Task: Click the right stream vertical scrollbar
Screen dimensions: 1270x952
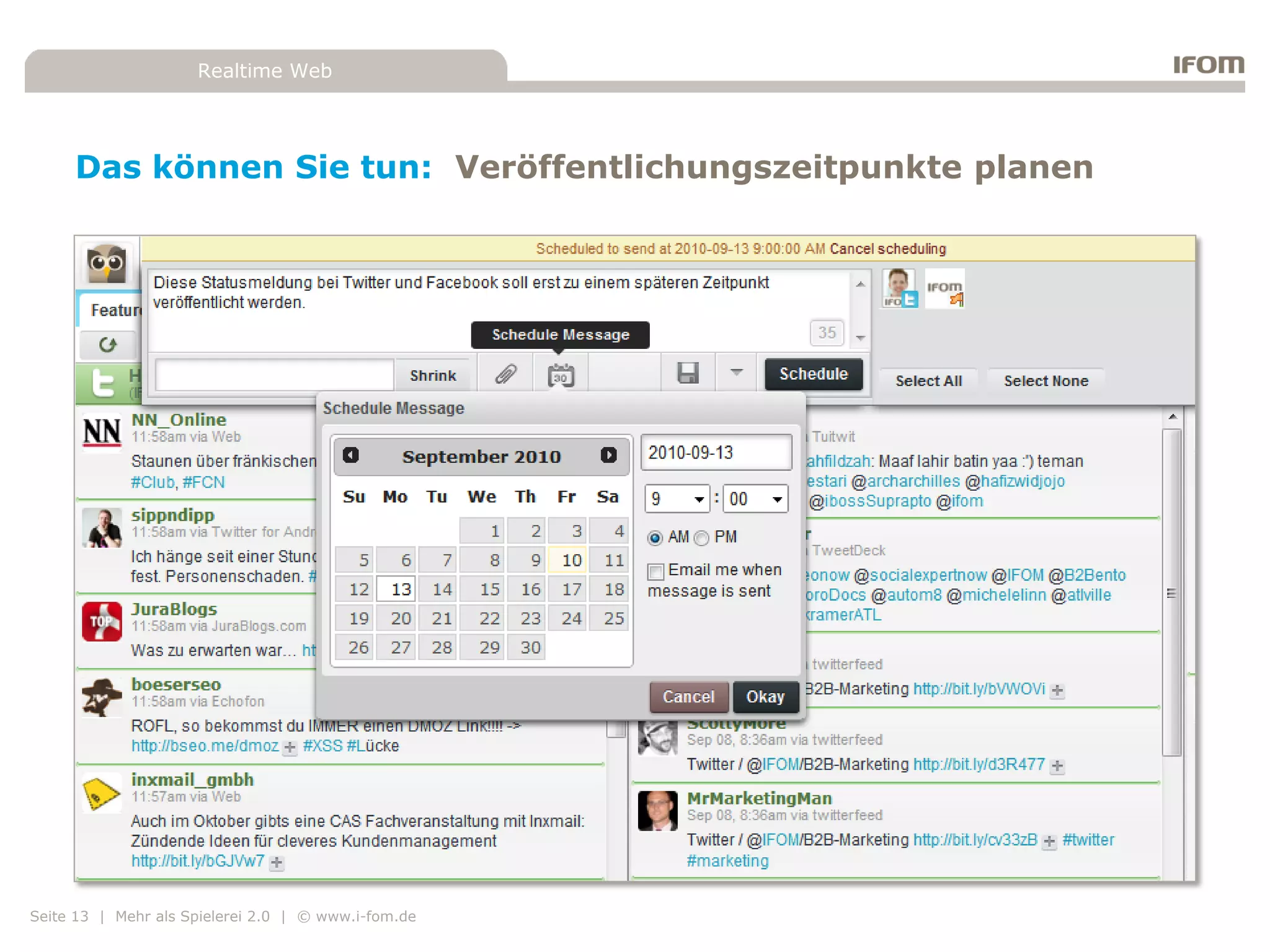Action: pos(1171,592)
